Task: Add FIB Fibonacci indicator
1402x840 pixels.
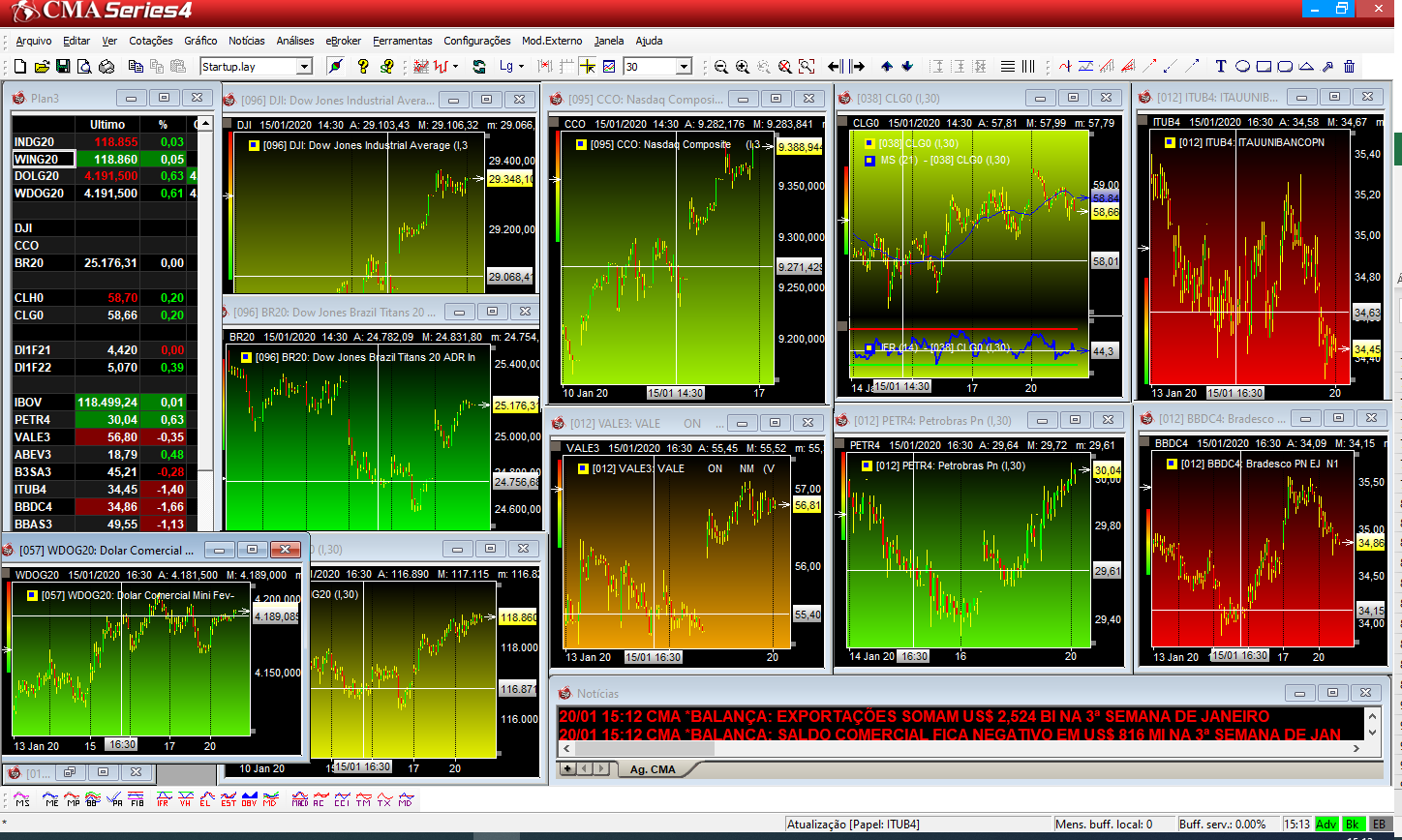Action: click(x=136, y=800)
